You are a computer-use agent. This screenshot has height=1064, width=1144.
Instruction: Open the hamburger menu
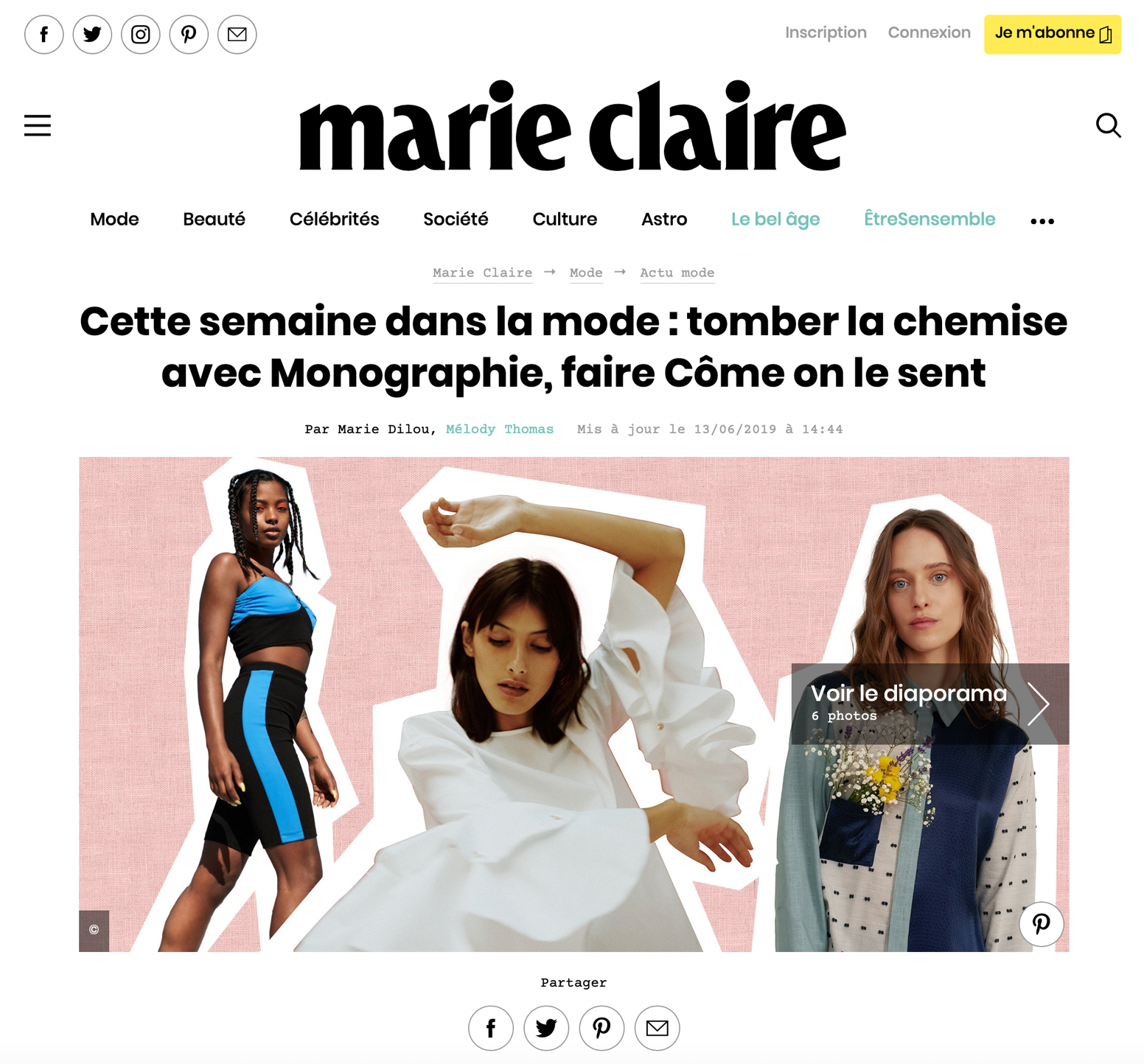tap(38, 125)
